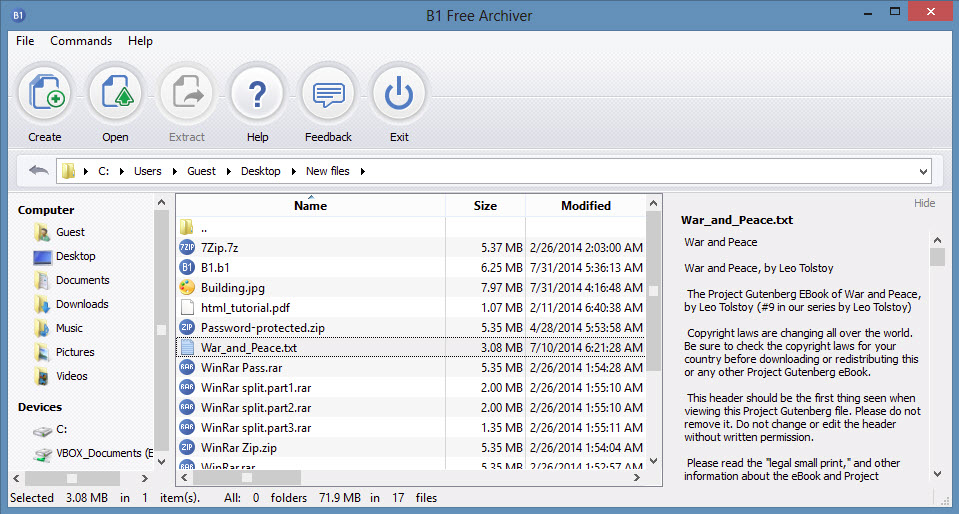Click the B1 logo in the title bar
The width and height of the screenshot is (959, 514).
coord(18,15)
